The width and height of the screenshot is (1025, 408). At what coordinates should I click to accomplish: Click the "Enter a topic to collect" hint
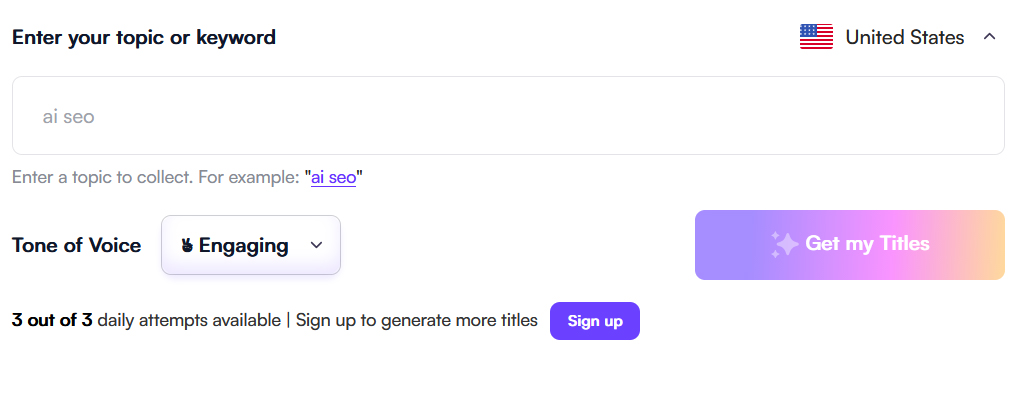pyautogui.click(x=102, y=178)
